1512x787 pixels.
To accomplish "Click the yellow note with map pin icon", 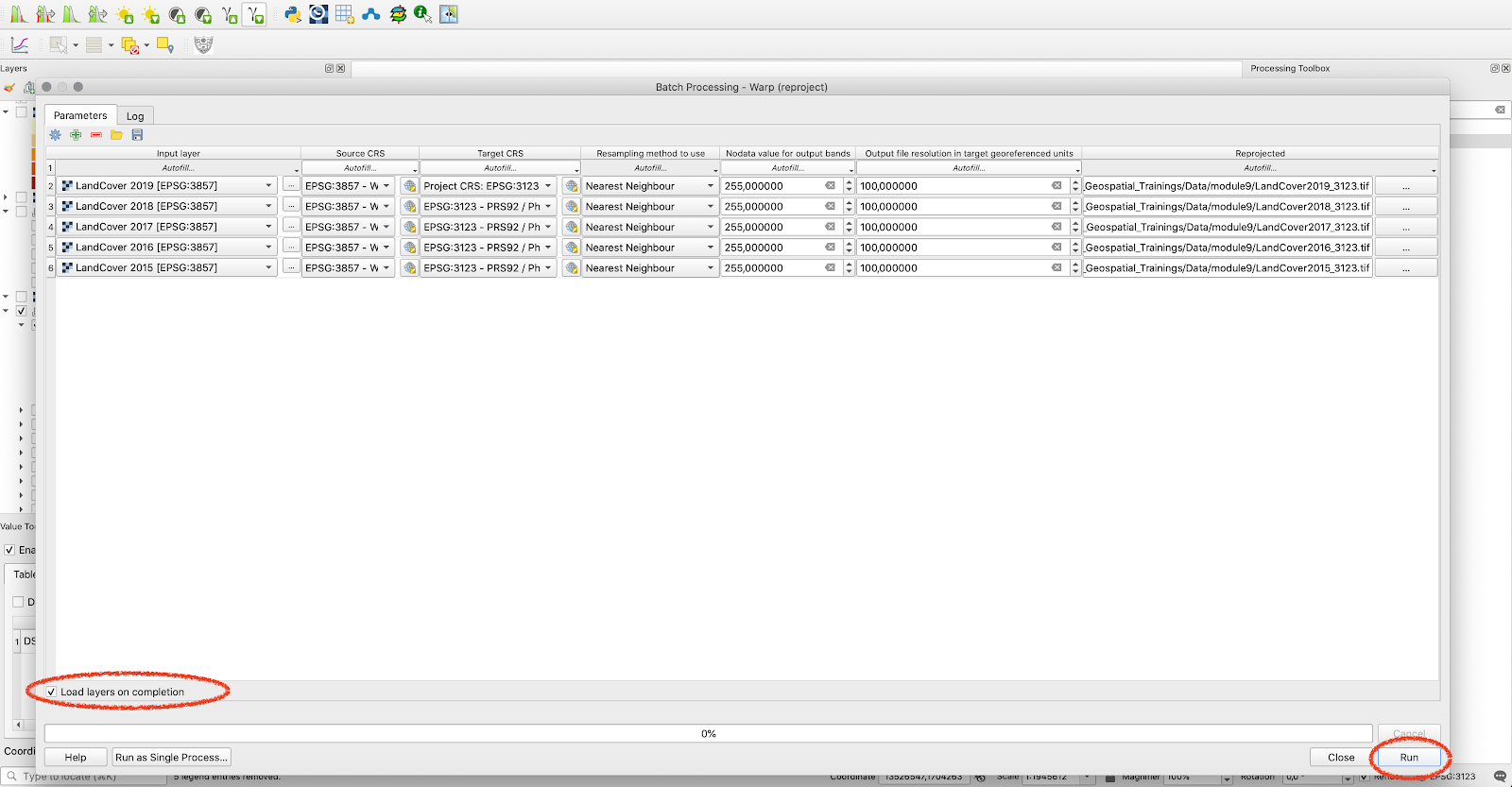I will tap(165, 44).
